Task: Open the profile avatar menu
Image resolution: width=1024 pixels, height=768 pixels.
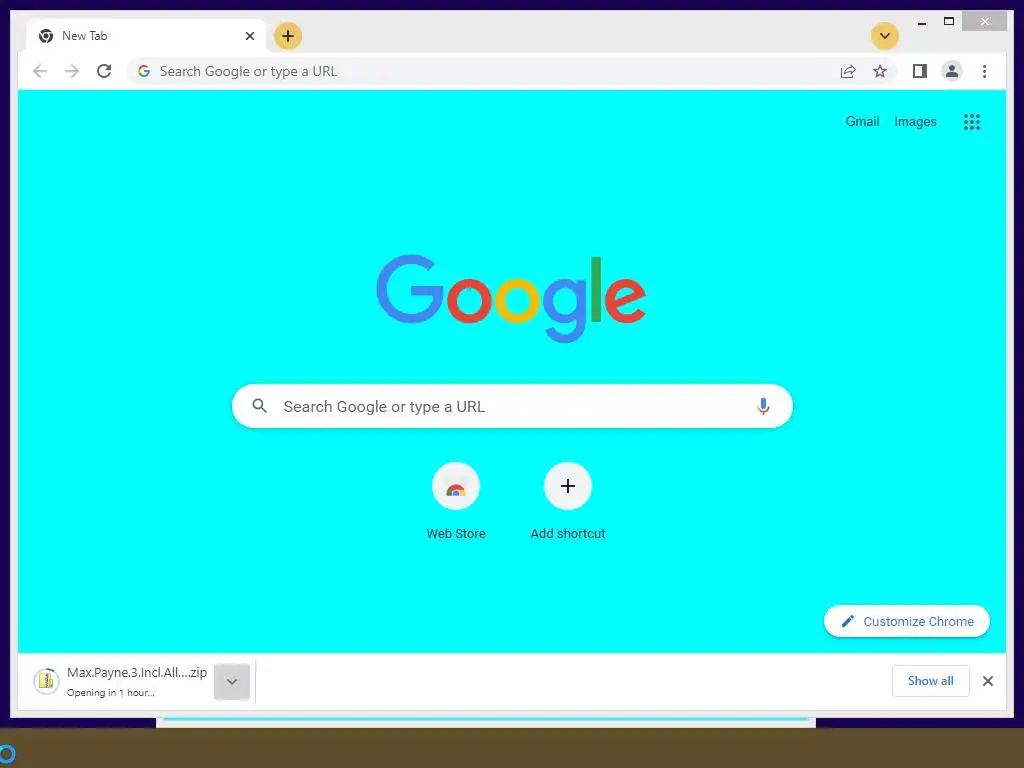Action: 952,71
